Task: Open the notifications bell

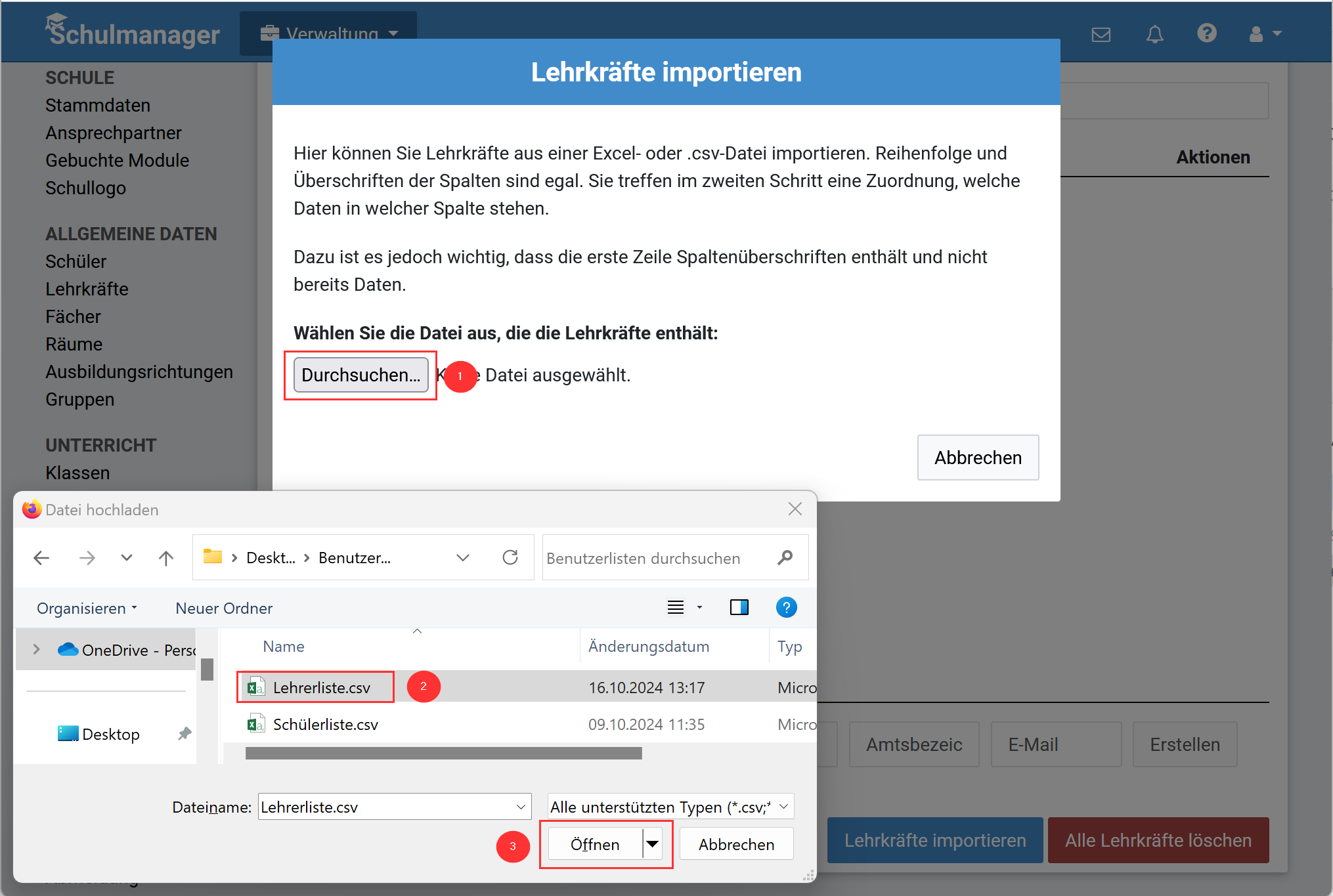Action: pyautogui.click(x=1154, y=34)
